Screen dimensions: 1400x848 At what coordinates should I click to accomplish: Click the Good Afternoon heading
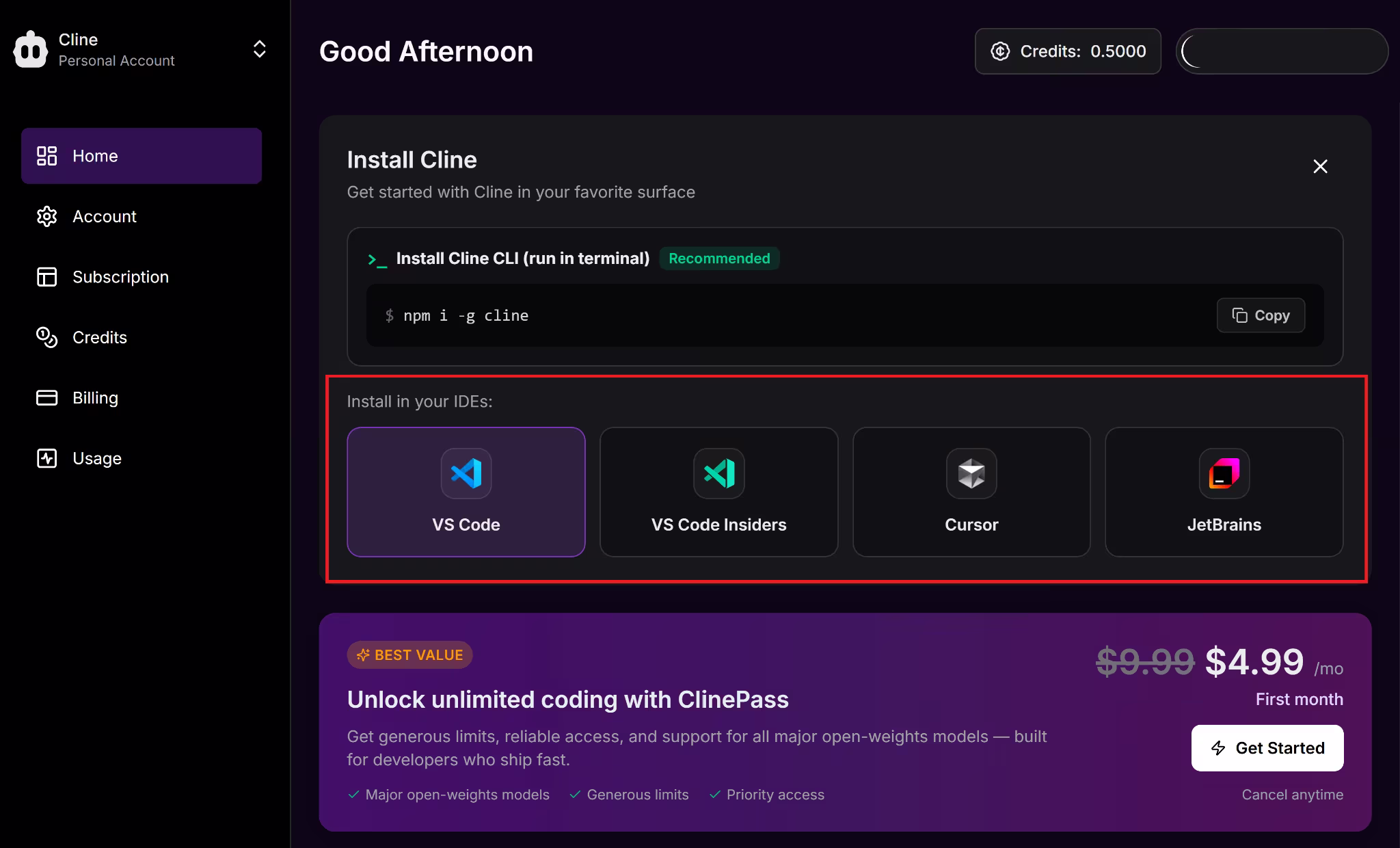tap(426, 51)
